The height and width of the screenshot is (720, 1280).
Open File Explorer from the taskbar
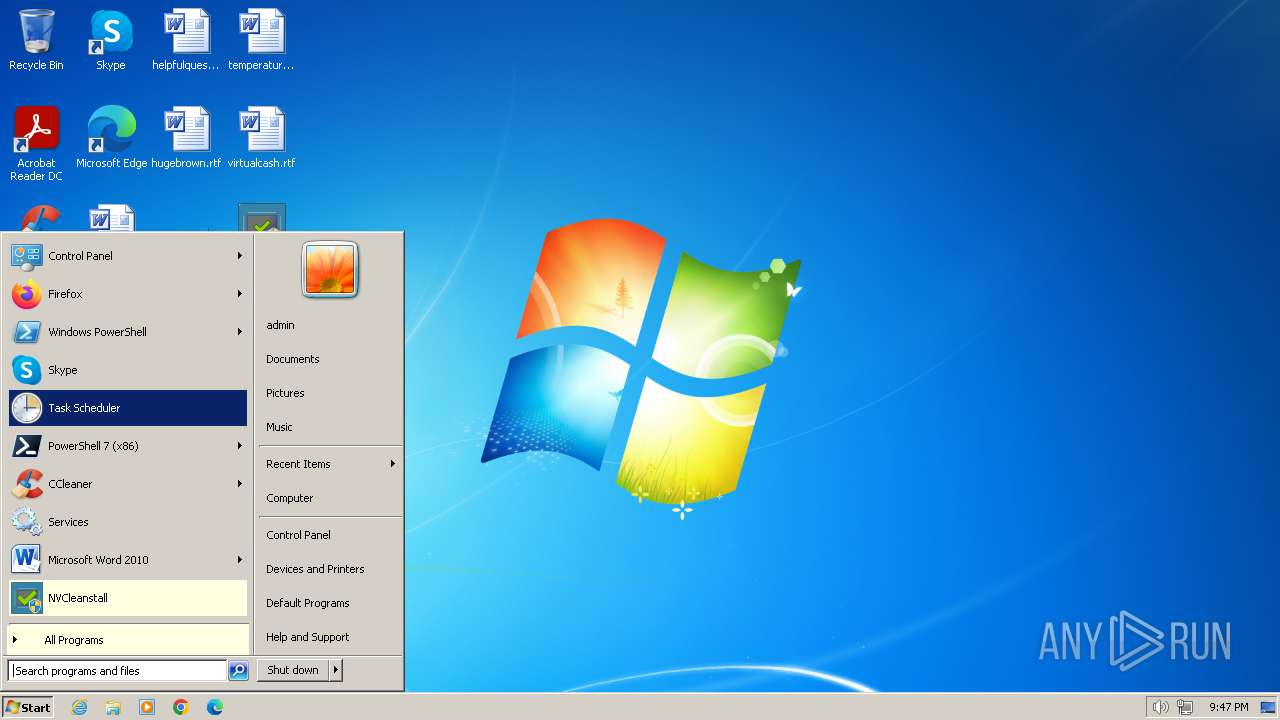113,707
